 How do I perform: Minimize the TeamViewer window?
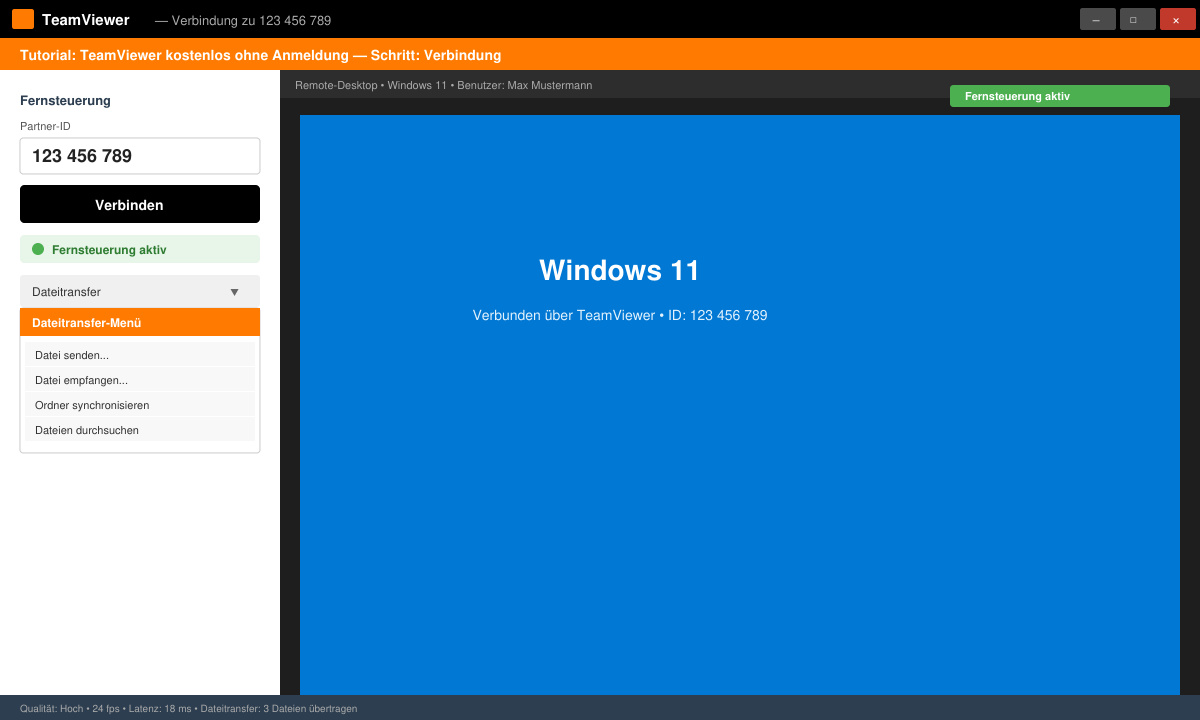pos(1098,19)
